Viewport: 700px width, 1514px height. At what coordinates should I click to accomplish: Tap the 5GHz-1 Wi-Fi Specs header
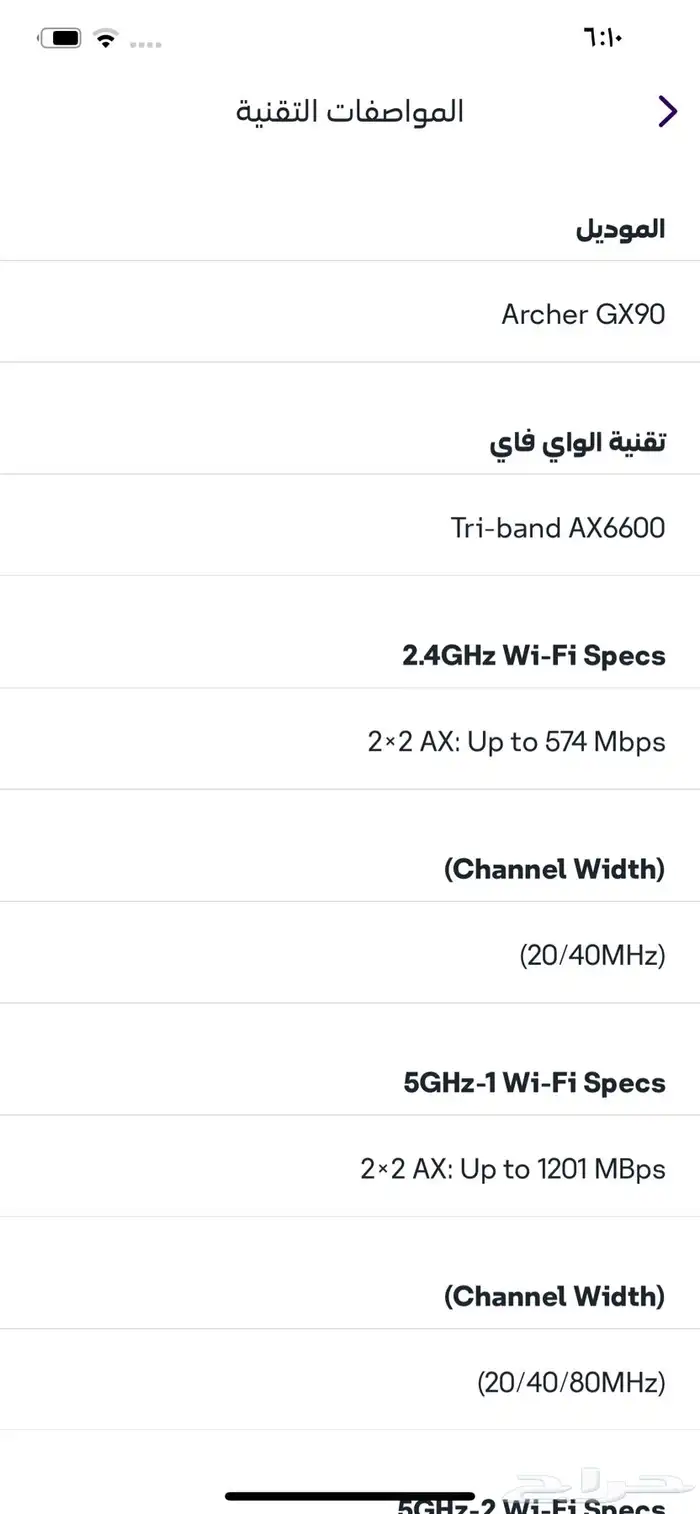[x=534, y=1082]
